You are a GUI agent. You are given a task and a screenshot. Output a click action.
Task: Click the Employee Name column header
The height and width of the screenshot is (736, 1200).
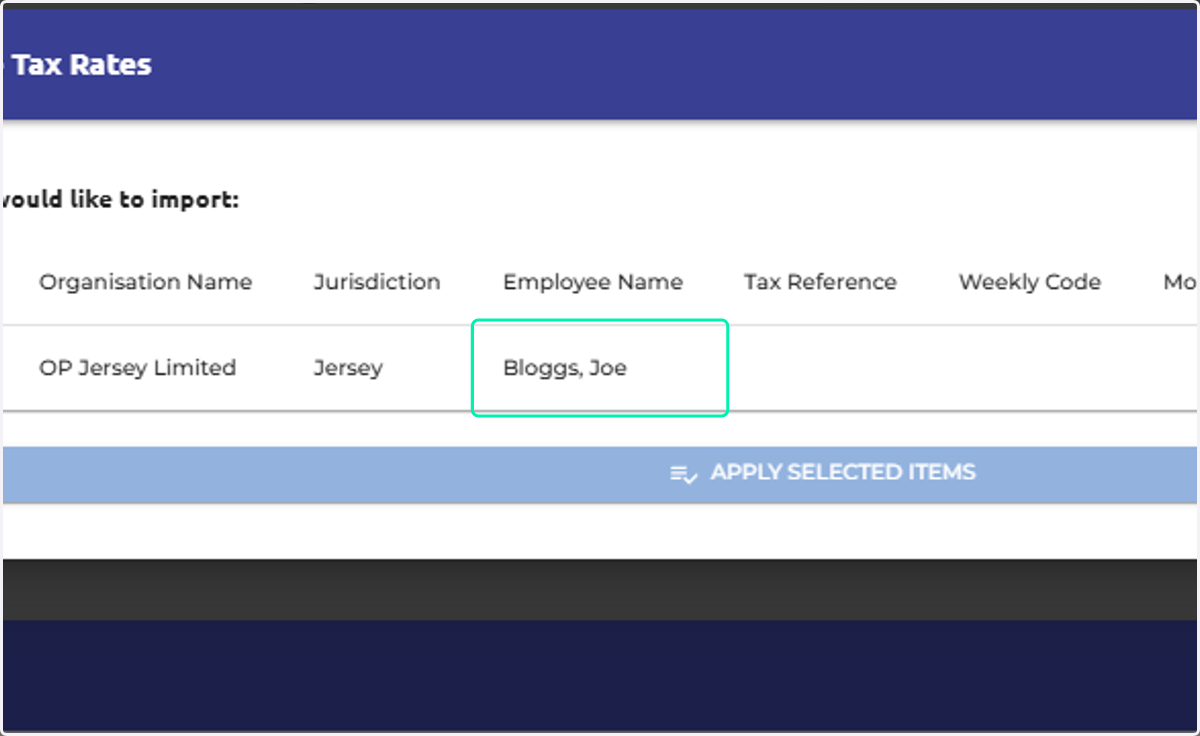pos(593,283)
